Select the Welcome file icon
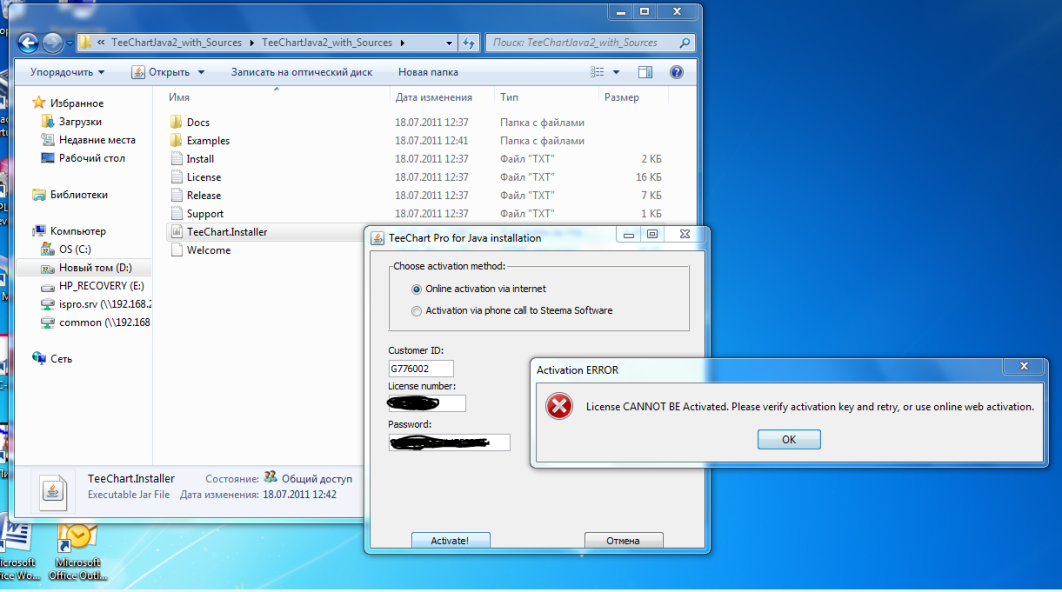Viewport: 1062px width, 592px height. coord(176,250)
